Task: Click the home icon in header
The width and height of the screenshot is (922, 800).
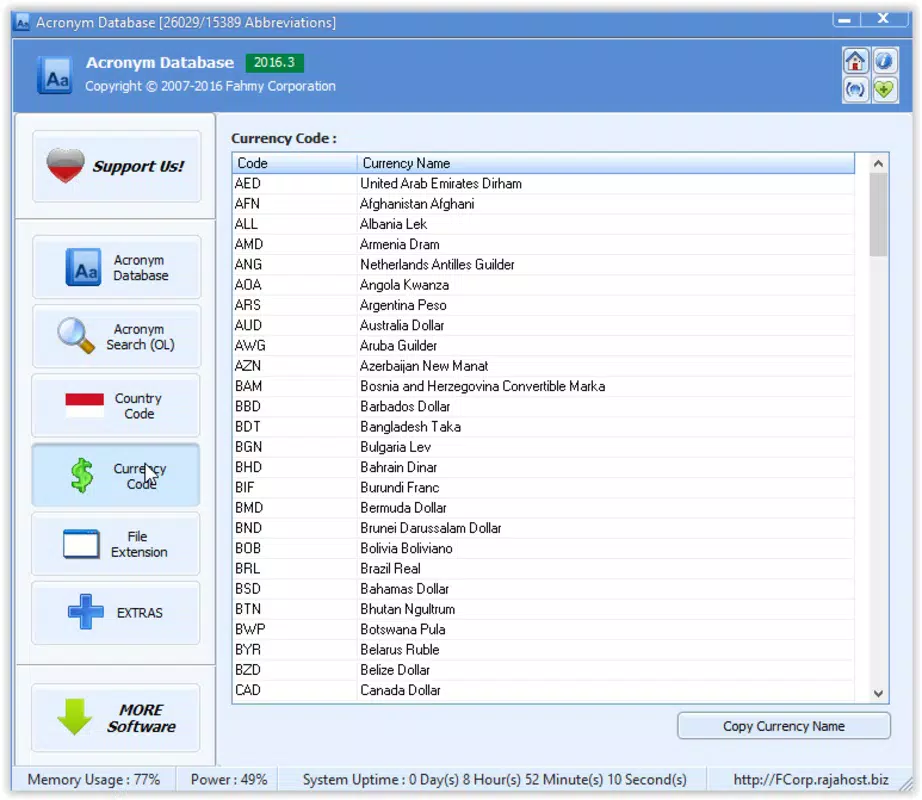Action: (855, 61)
